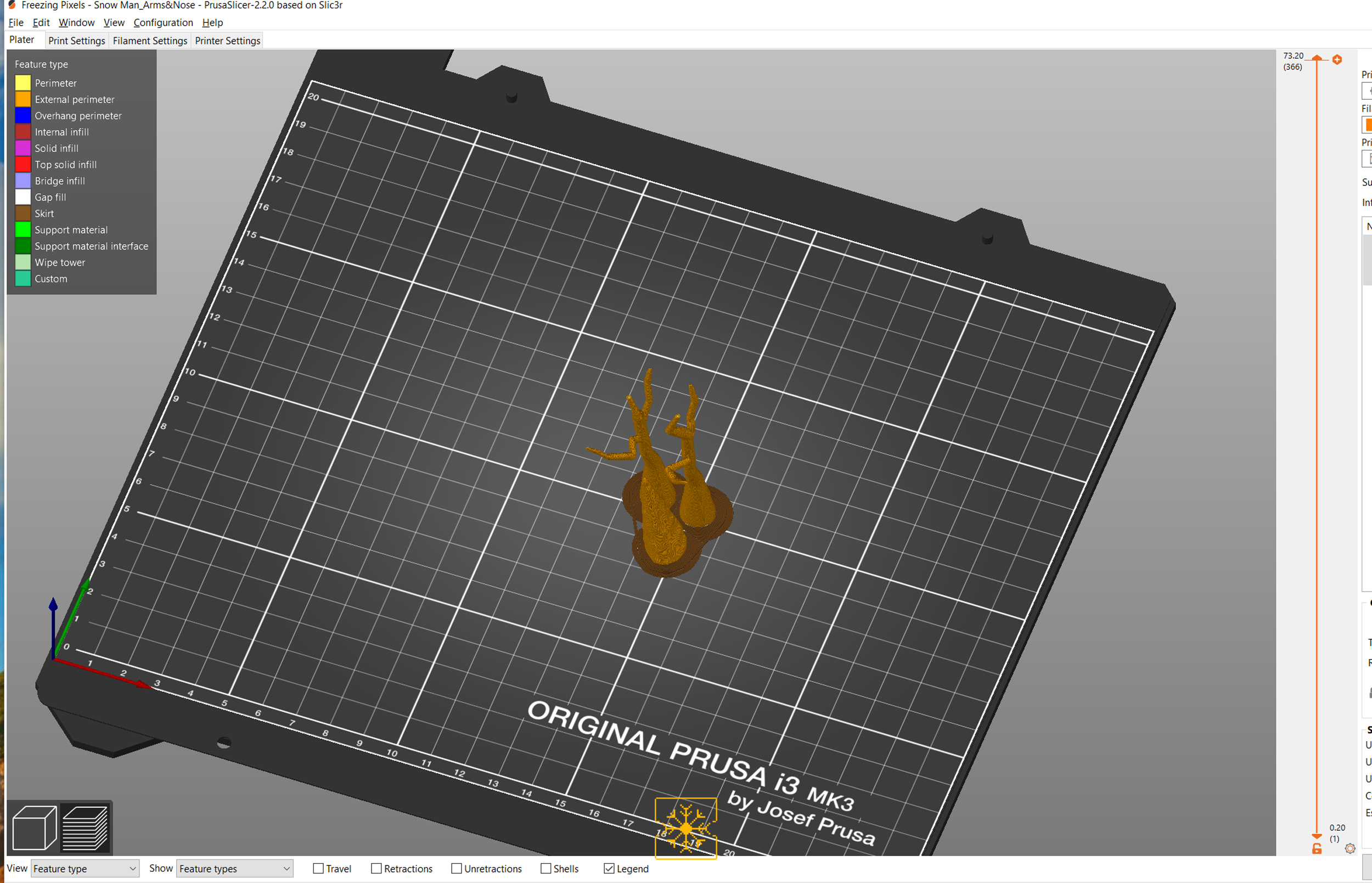Enable the Retractions checkbox
Screen dimensions: 1372x883
click(376, 869)
